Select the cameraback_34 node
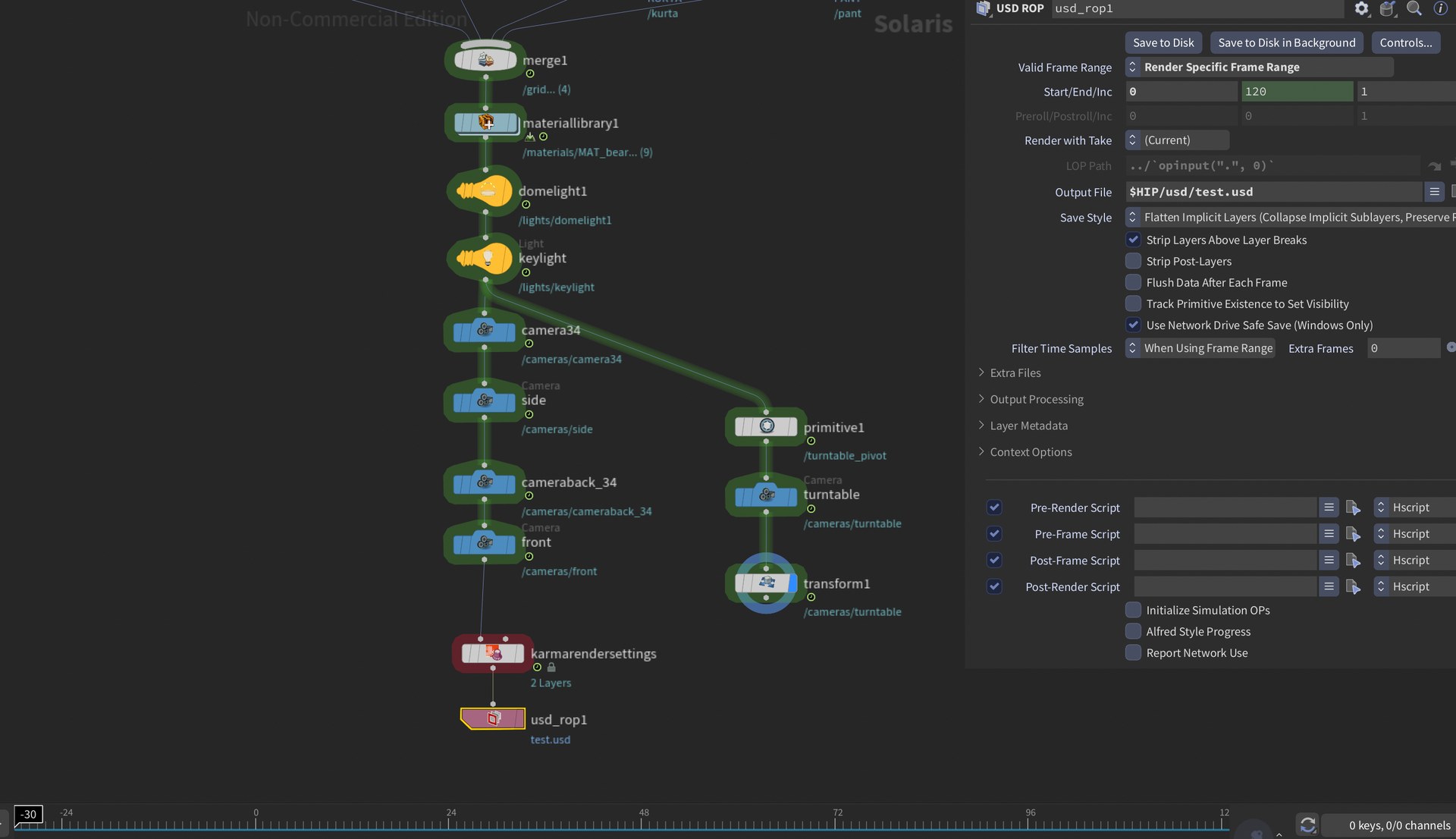 tap(485, 482)
